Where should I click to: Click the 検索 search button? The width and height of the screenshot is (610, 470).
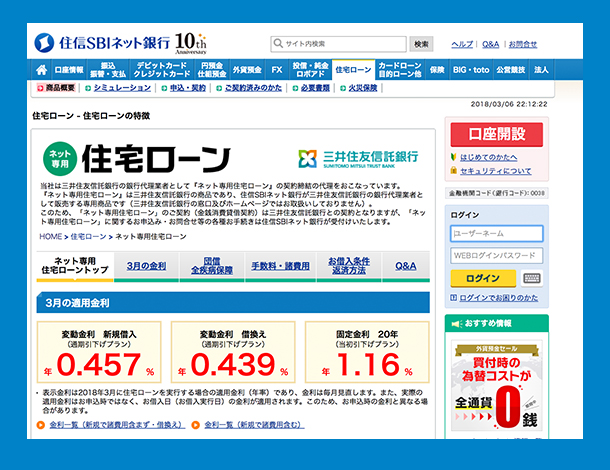(x=421, y=44)
